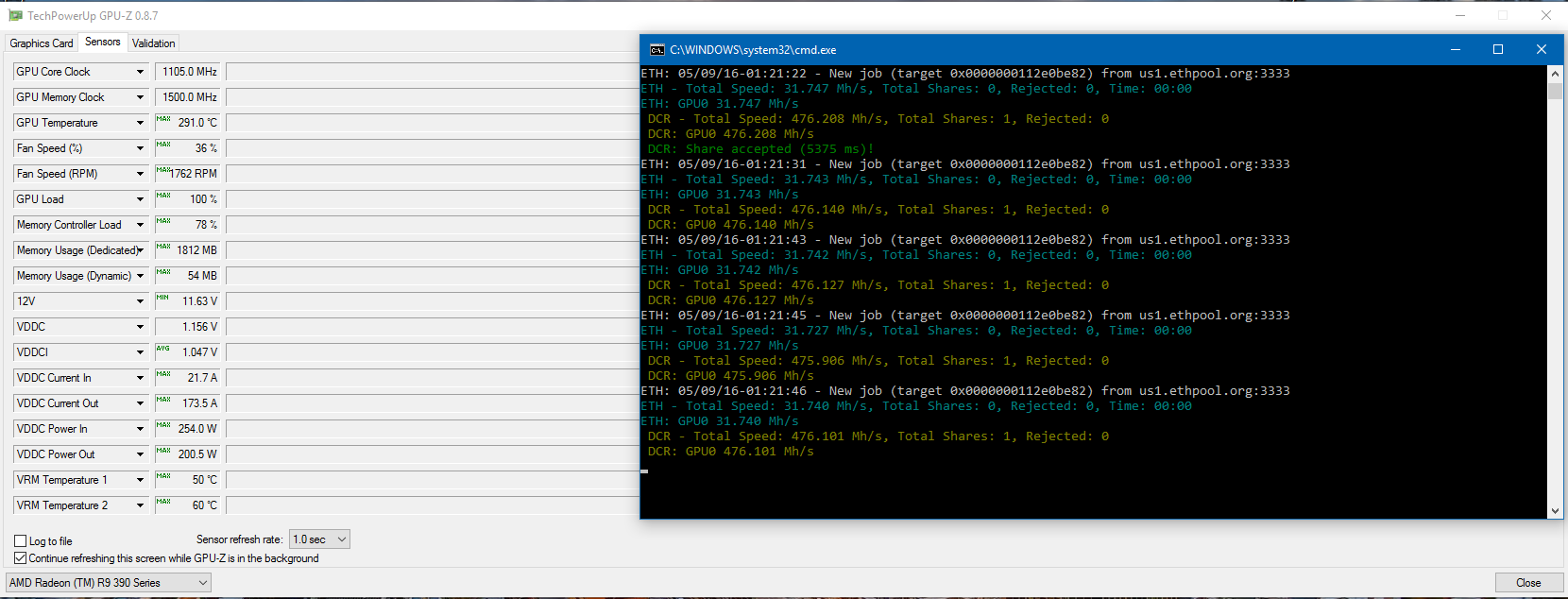The width and height of the screenshot is (1568, 599).
Task: Open the VDDC Current In dropdown
Action: [140, 378]
